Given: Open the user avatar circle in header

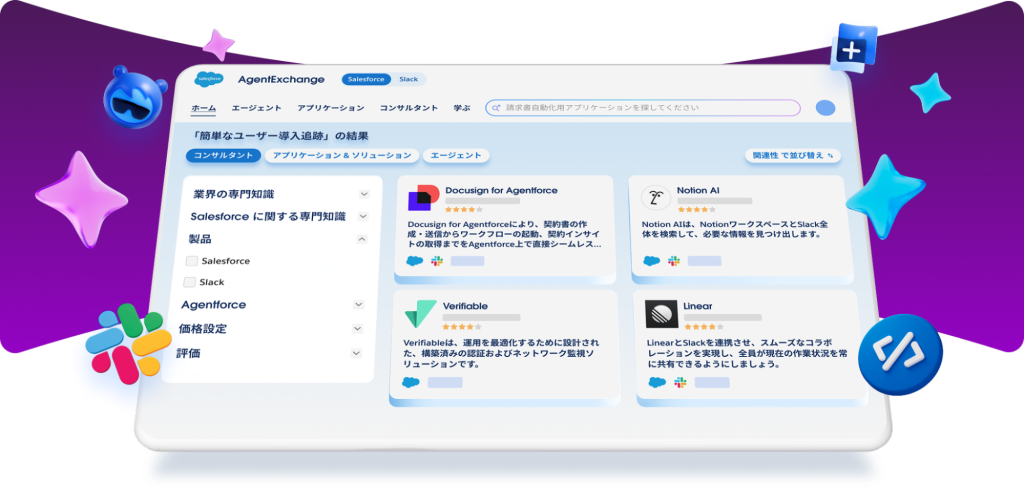Looking at the screenshot, I should [x=825, y=108].
